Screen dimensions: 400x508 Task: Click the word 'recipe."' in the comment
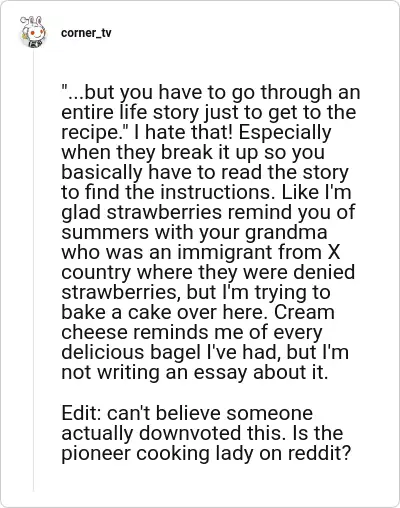point(95,133)
